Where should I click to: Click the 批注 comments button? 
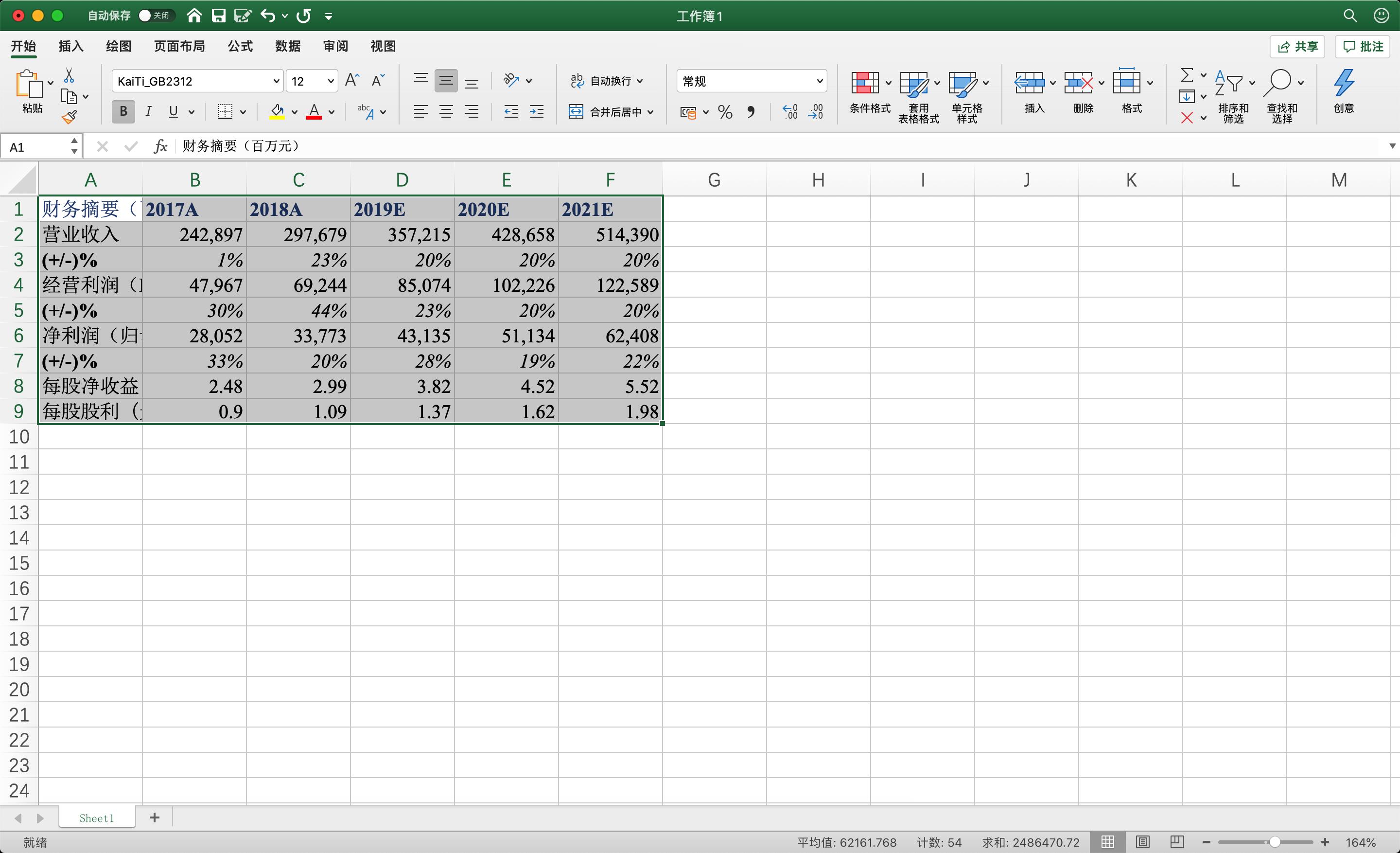1363,47
